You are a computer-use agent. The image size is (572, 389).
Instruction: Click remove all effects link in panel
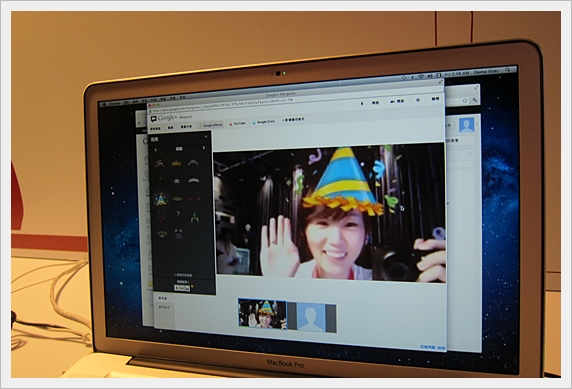pos(183,276)
